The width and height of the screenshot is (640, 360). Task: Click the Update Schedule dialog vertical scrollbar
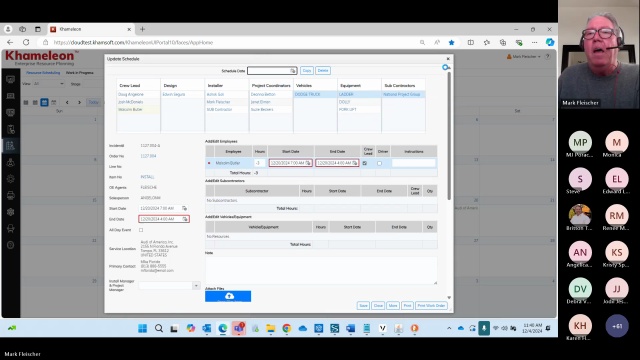click(449, 136)
